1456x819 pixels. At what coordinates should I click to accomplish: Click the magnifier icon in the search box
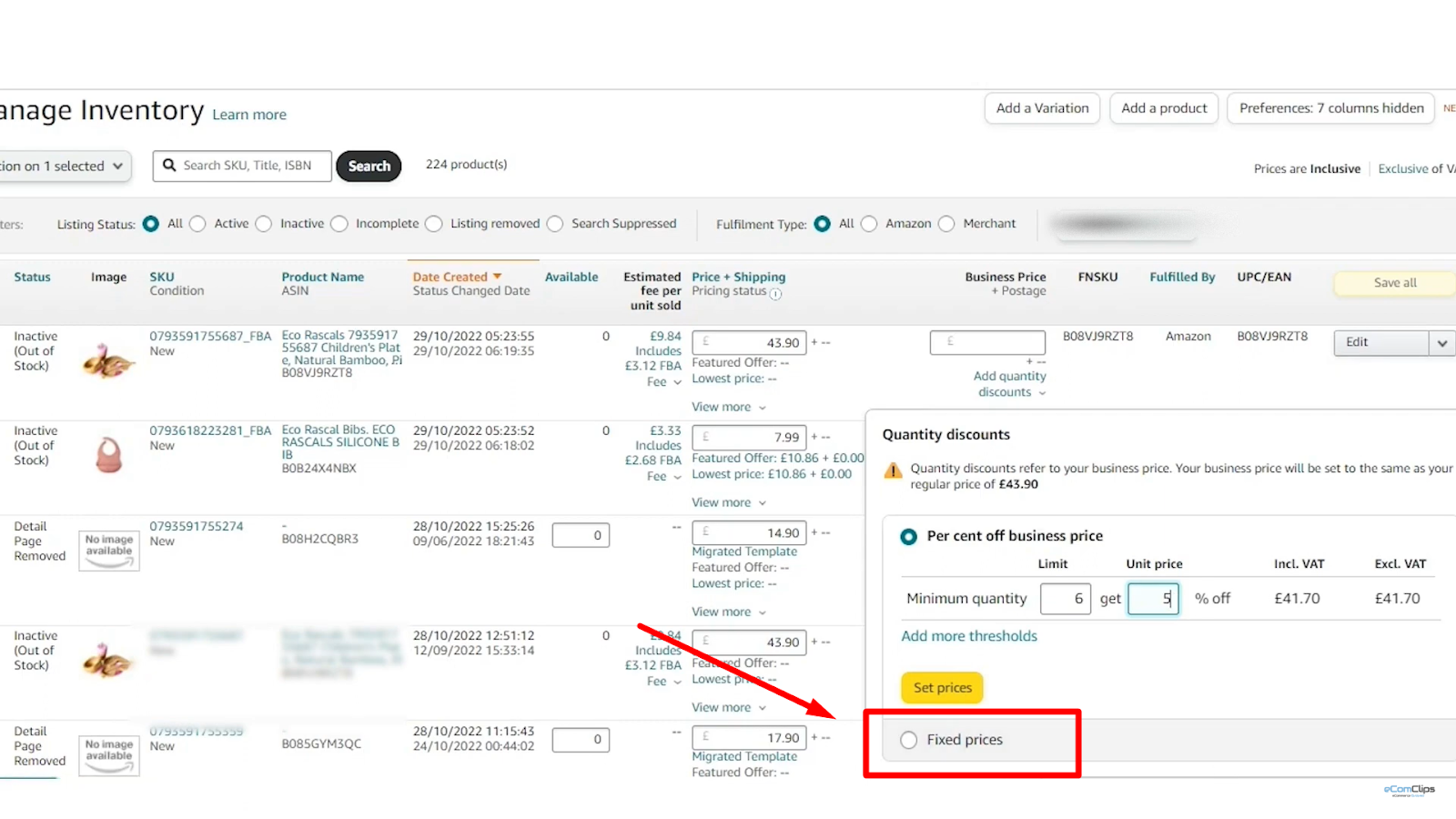pyautogui.click(x=169, y=166)
